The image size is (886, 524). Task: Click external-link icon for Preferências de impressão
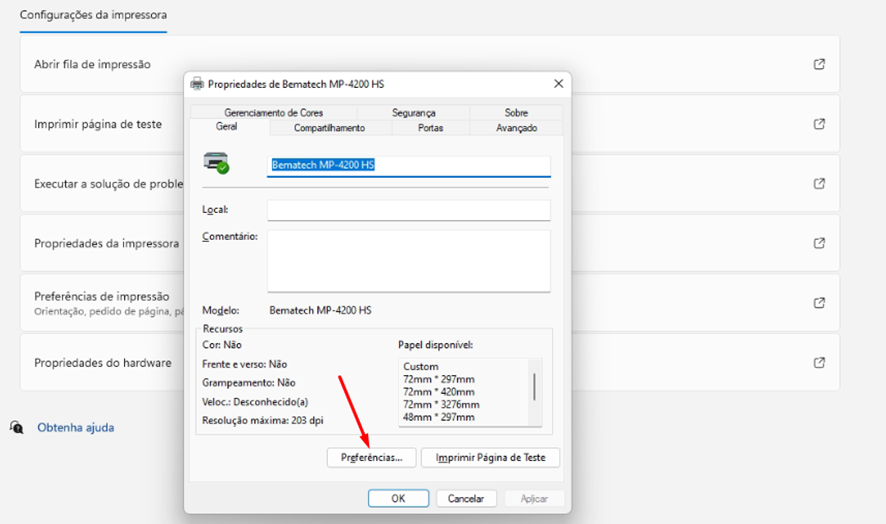819,303
